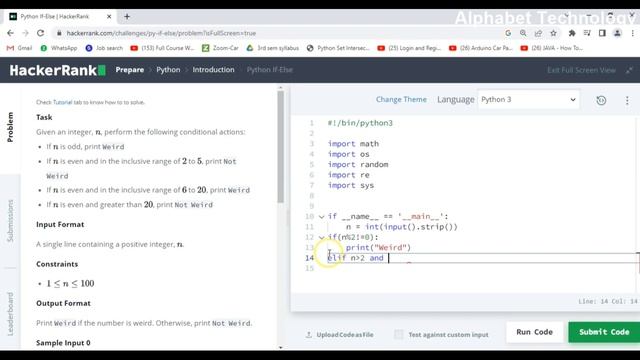This screenshot has height=360, width=640.
Task: Click the Google icon in address bar
Action: [508, 33]
